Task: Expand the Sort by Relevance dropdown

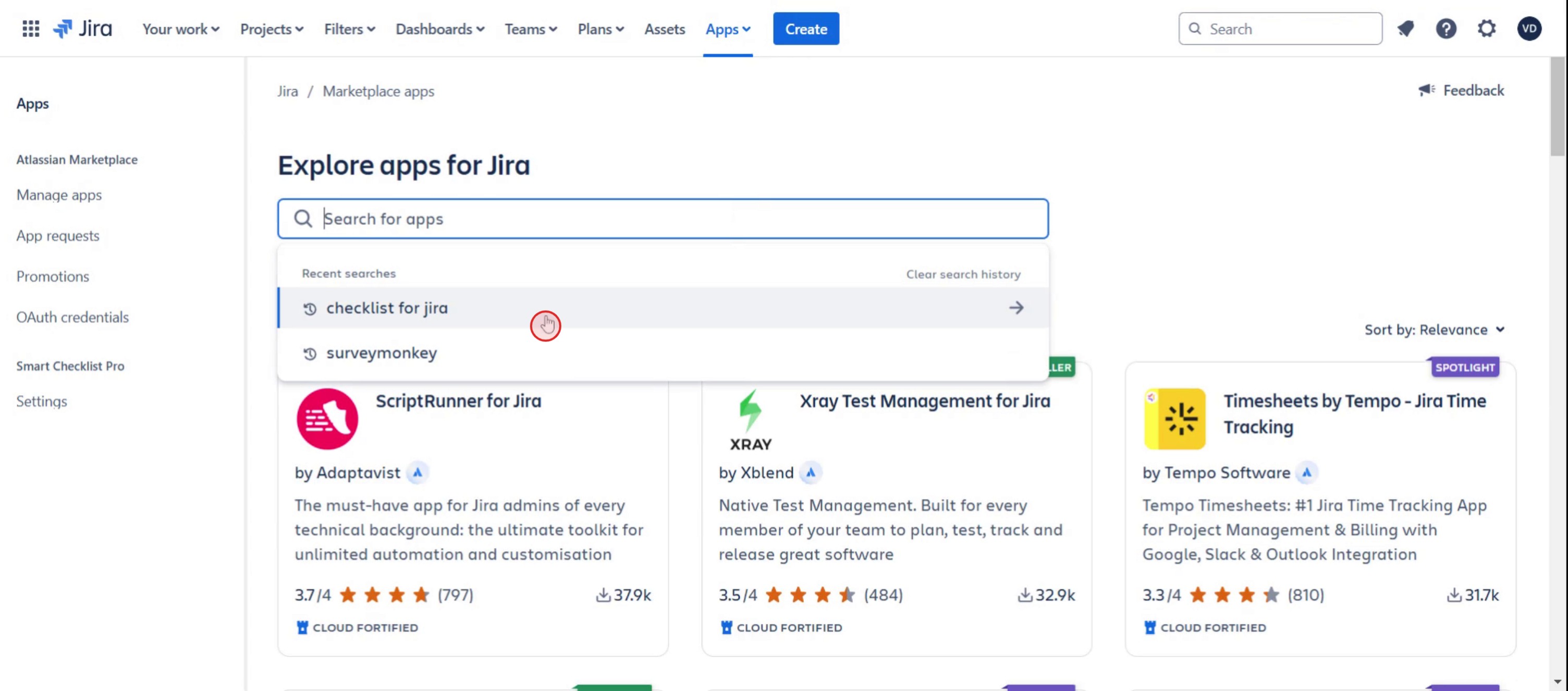Action: point(1434,330)
